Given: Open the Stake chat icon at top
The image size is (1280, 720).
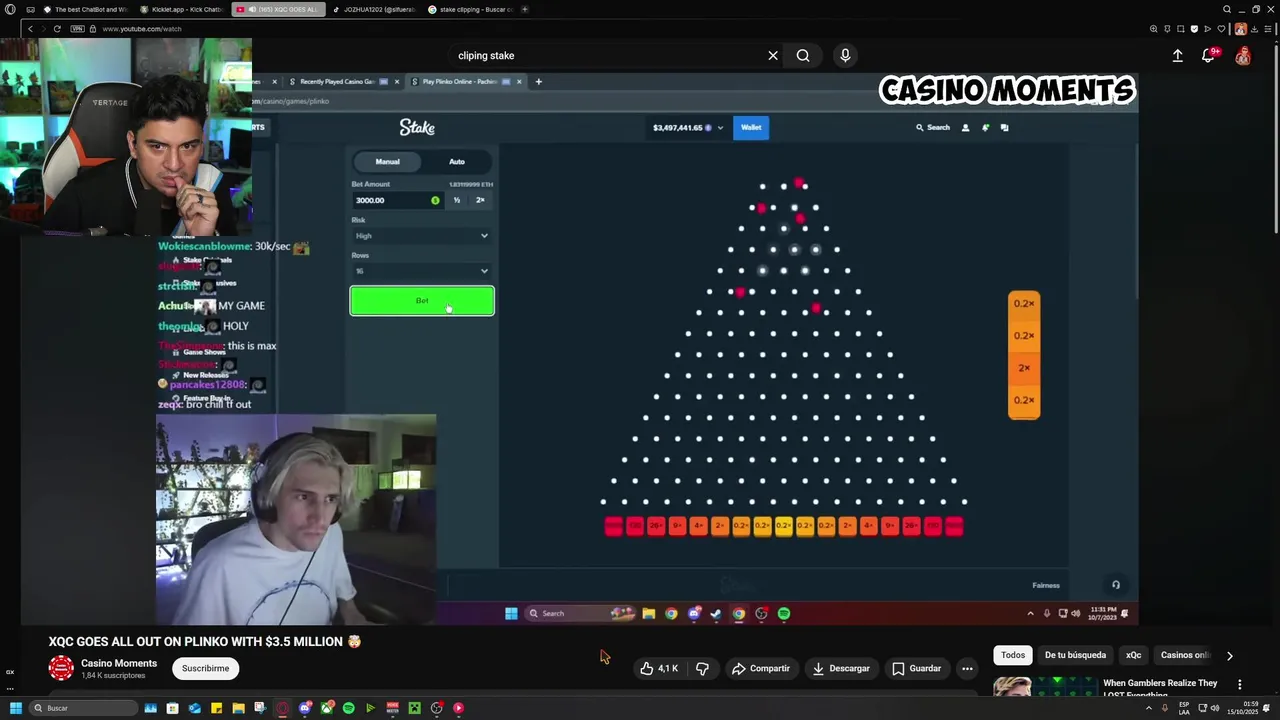Looking at the screenshot, I should (x=1005, y=128).
